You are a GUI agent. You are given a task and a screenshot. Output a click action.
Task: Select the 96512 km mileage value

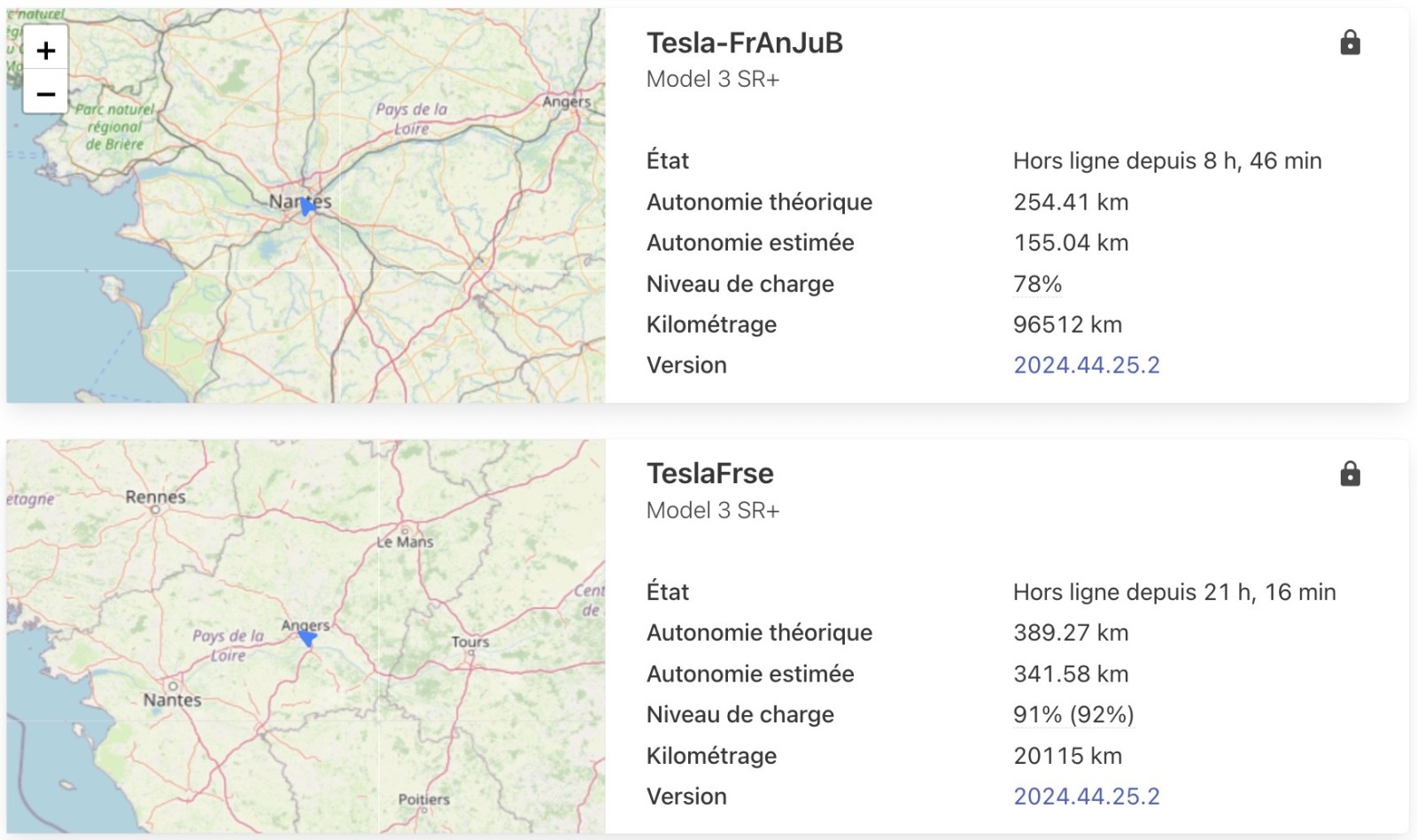coord(1067,324)
